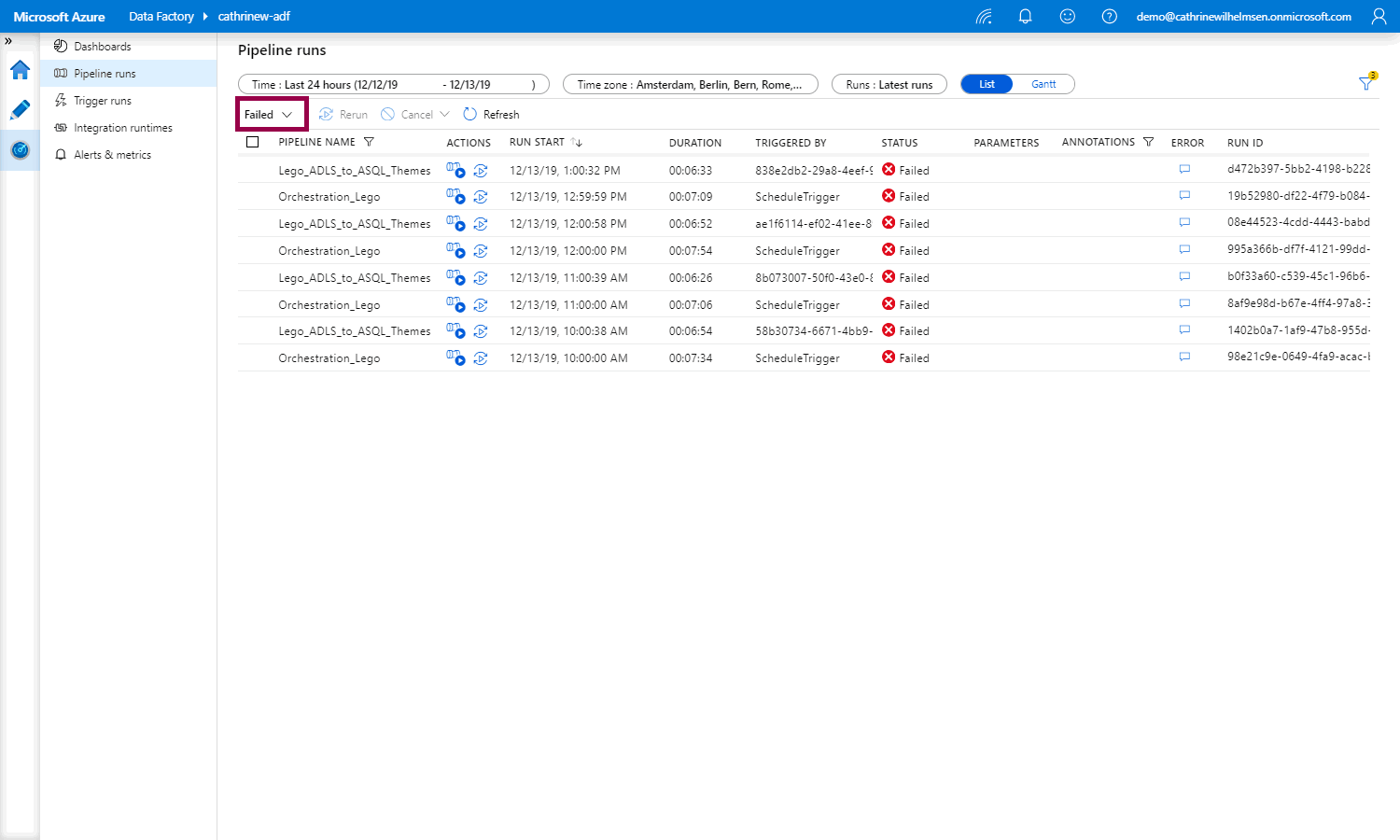The height and width of the screenshot is (840, 1400).
Task: Open the Orchestration_Lego run from 12:59:59 PM
Action: point(329,197)
